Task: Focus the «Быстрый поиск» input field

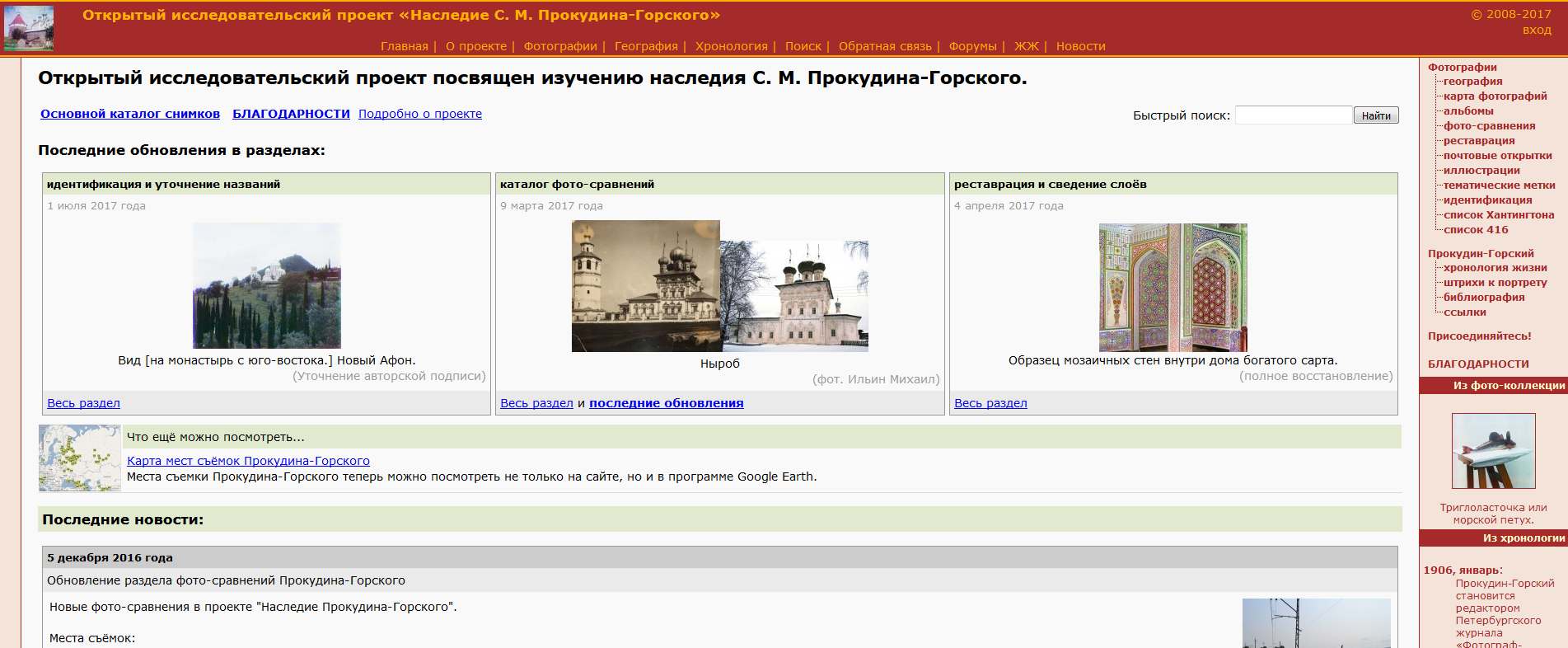Action: pyautogui.click(x=1293, y=115)
